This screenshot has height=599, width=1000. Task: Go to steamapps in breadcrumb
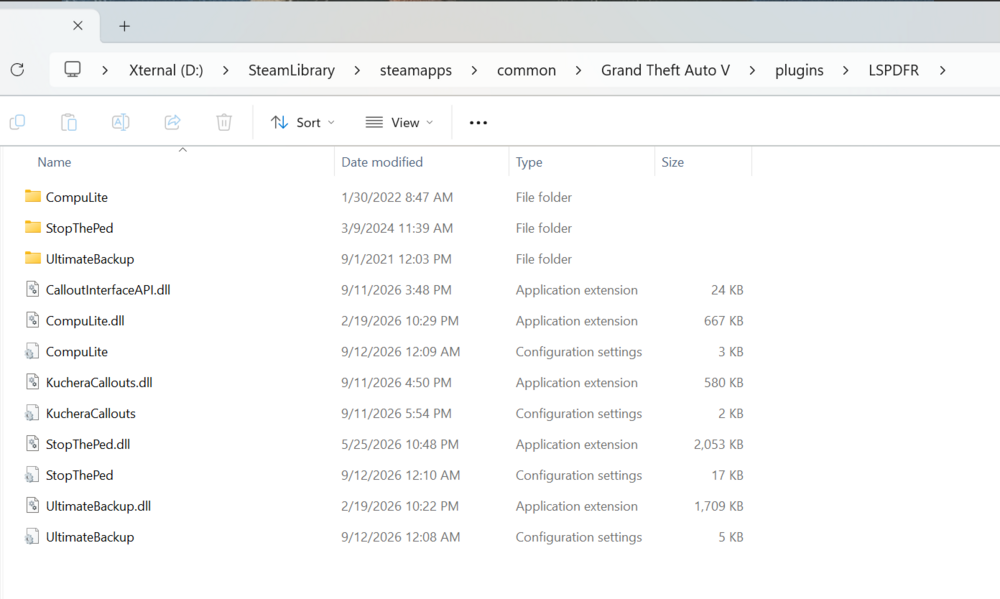[416, 70]
